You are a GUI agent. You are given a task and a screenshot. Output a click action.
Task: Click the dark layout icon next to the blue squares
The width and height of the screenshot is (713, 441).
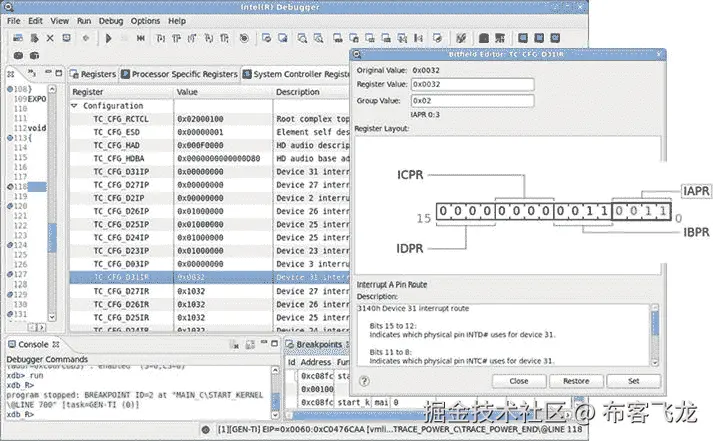(x=500, y=38)
